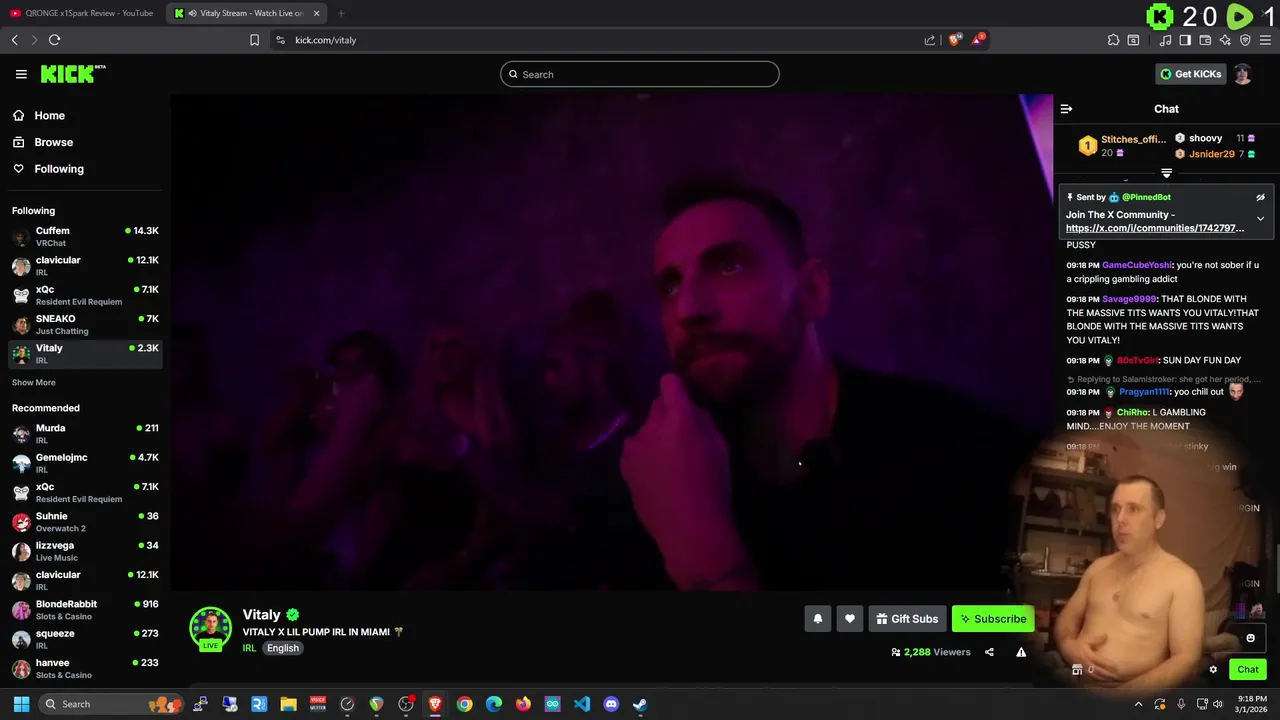Open Suhnie recommended channel

(85, 522)
